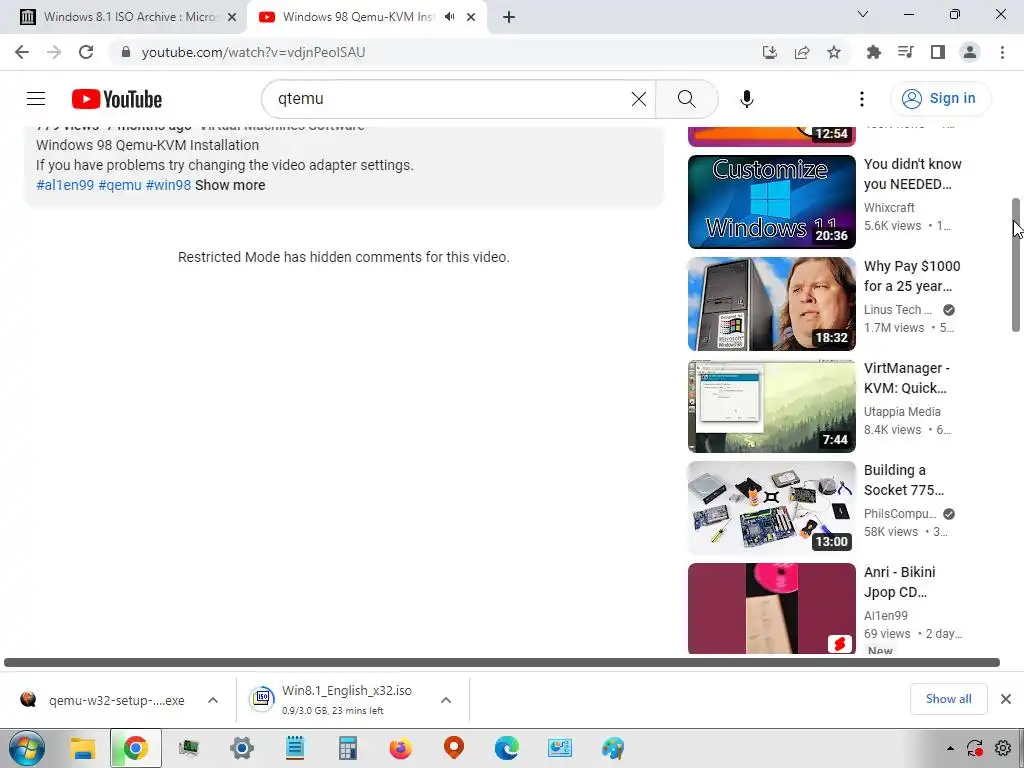Open Chrome profile avatar
Viewport: 1024px width, 768px height.
click(970, 52)
